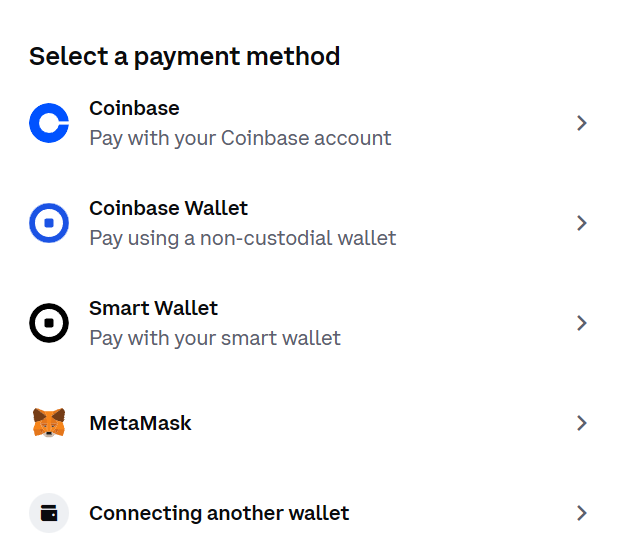Expand the Smart Wallet chevron arrow

point(582,323)
